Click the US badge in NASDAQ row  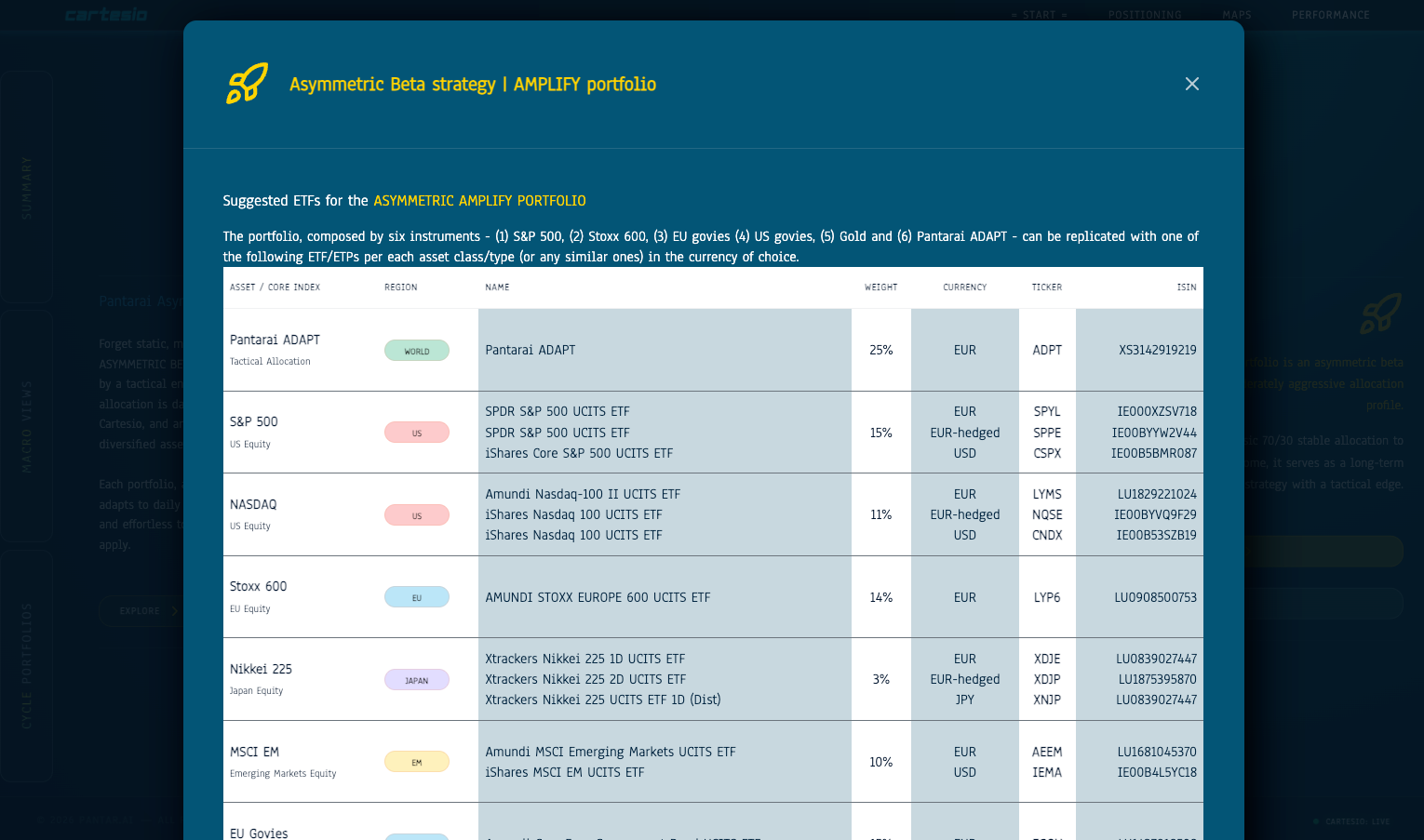(417, 515)
